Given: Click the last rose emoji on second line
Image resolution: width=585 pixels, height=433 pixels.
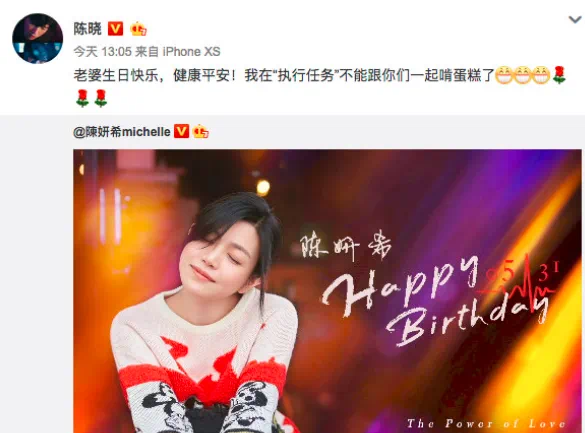Looking at the screenshot, I should tap(101, 98).
